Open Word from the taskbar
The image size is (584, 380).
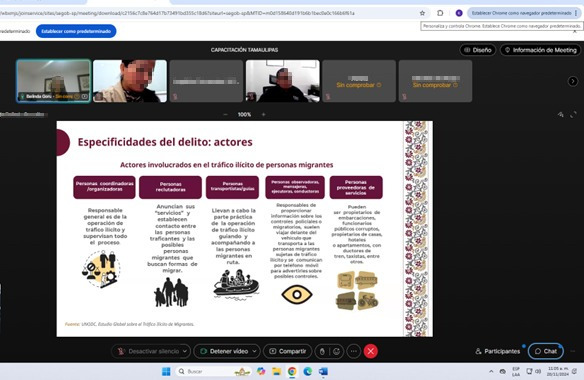point(323,371)
